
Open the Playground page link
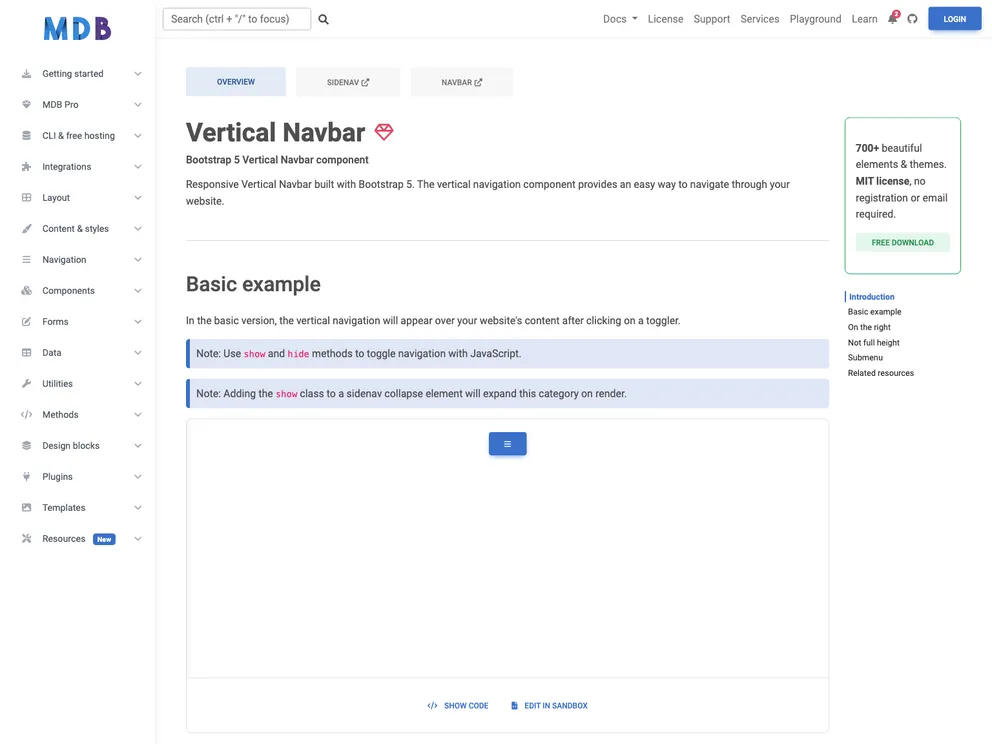(x=815, y=18)
